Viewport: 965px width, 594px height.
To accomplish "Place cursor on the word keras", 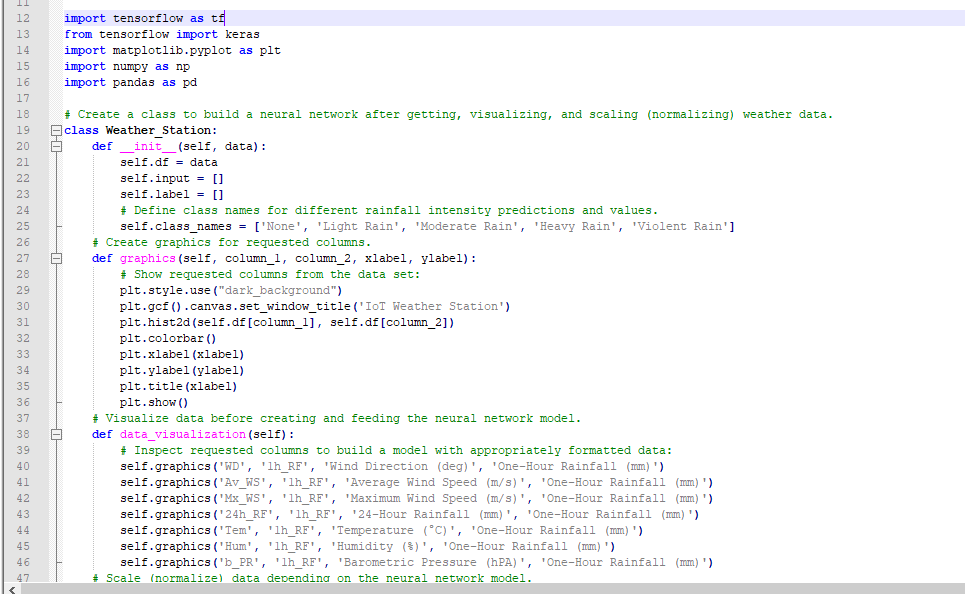I will (242, 34).
